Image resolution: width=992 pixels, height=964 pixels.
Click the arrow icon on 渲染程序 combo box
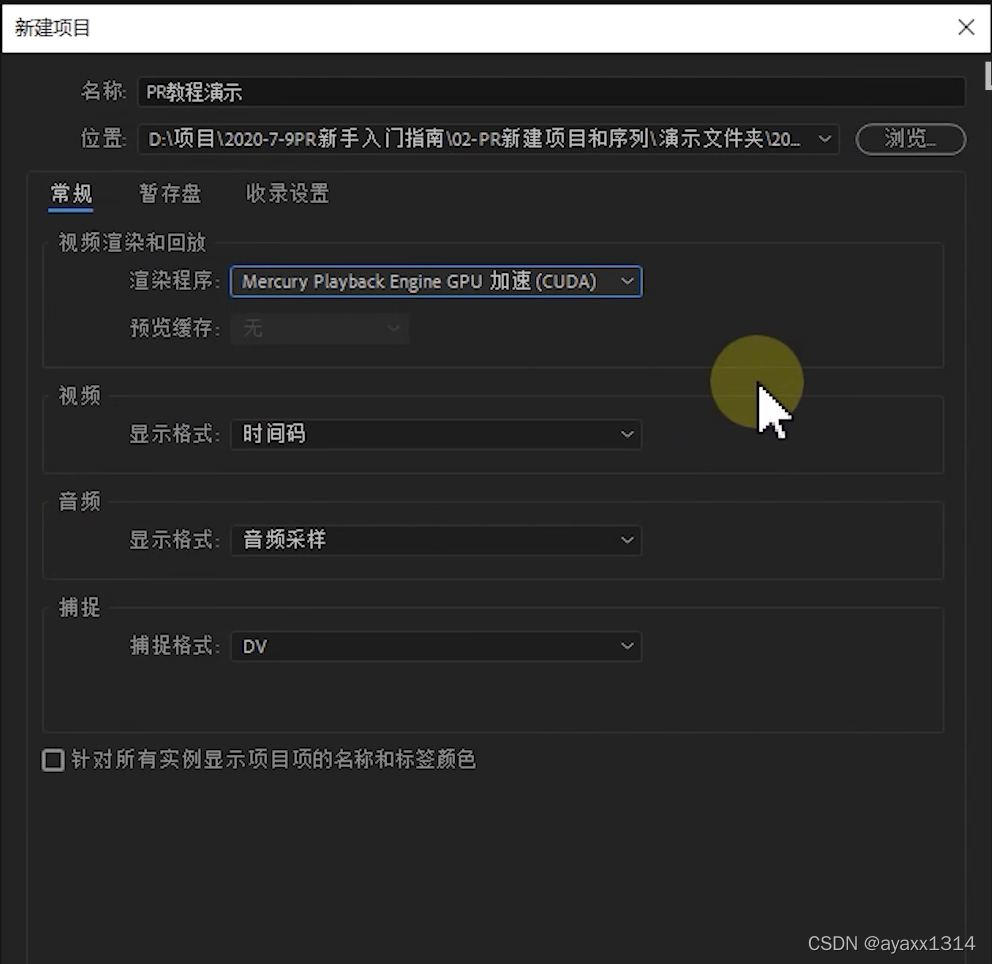tap(627, 282)
